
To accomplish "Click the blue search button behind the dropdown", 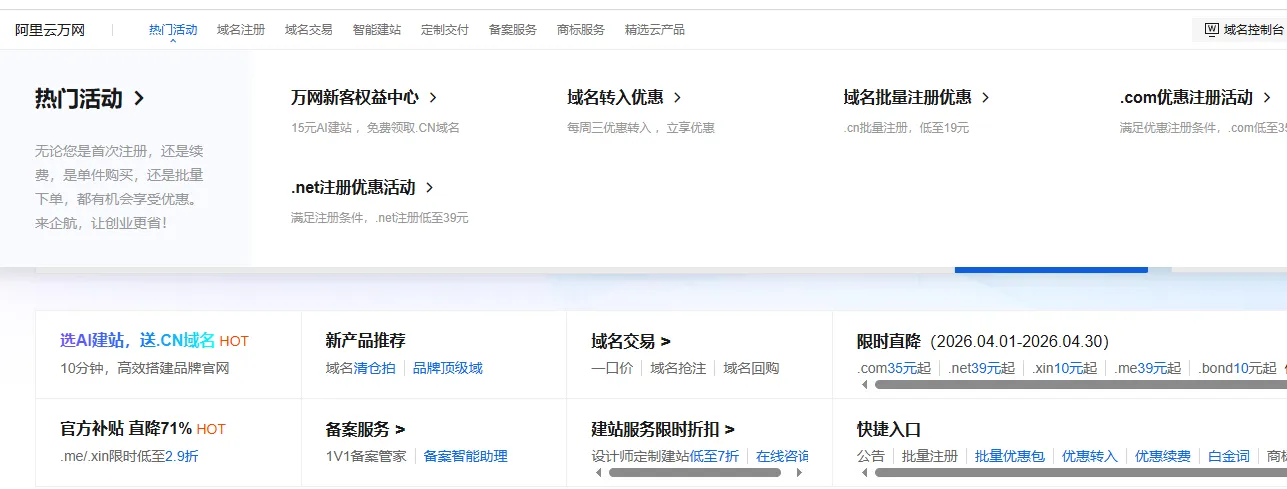I will 1051,269.
